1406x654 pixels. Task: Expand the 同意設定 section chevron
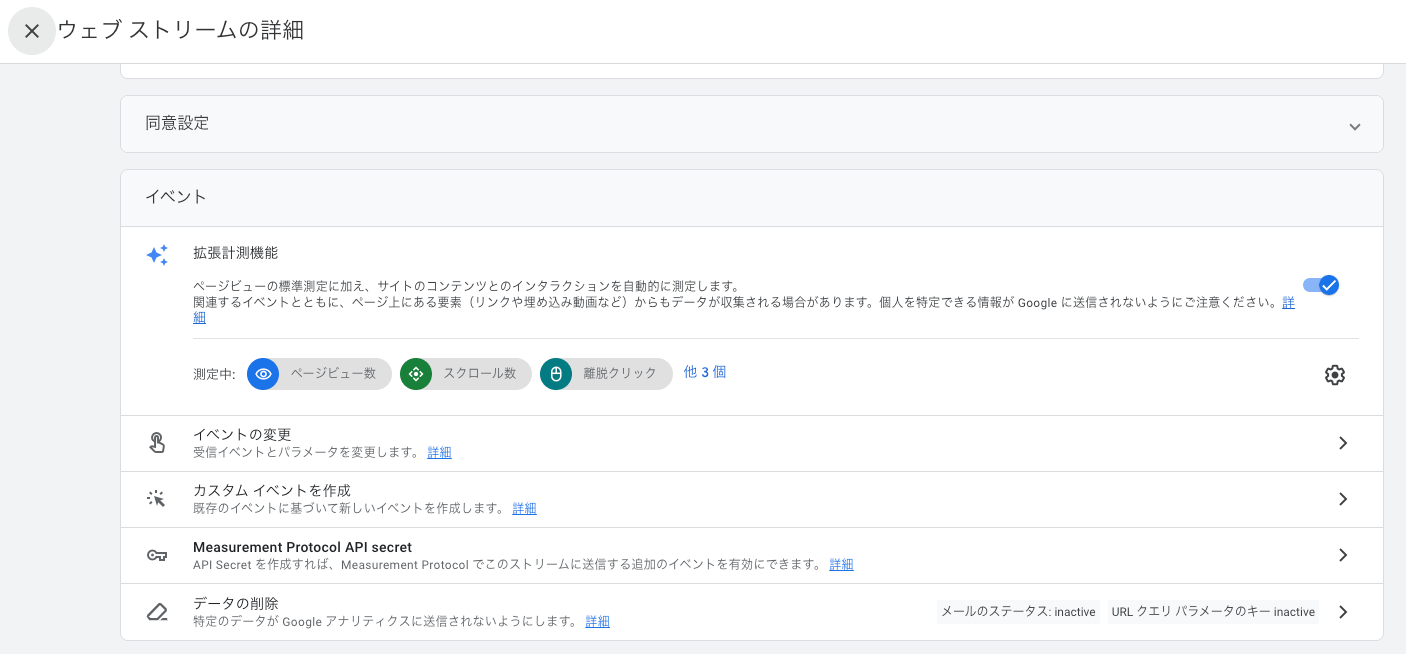pyautogui.click(x=1355, y=127)
